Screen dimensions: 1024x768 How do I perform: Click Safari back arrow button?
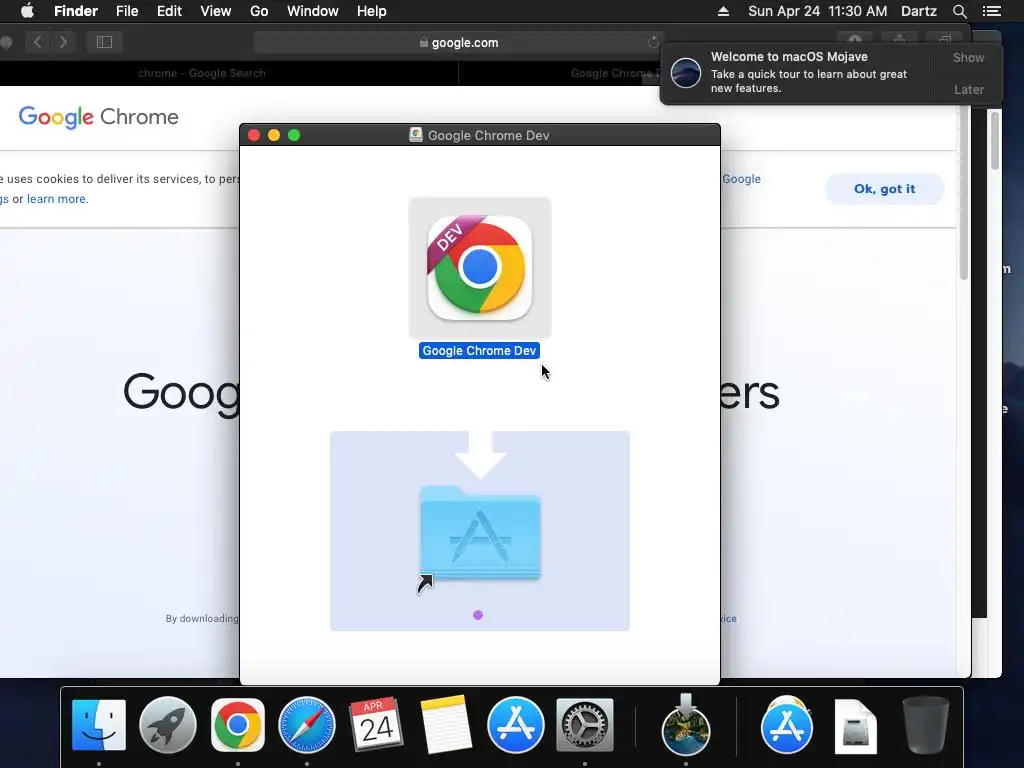coord(38,42)
